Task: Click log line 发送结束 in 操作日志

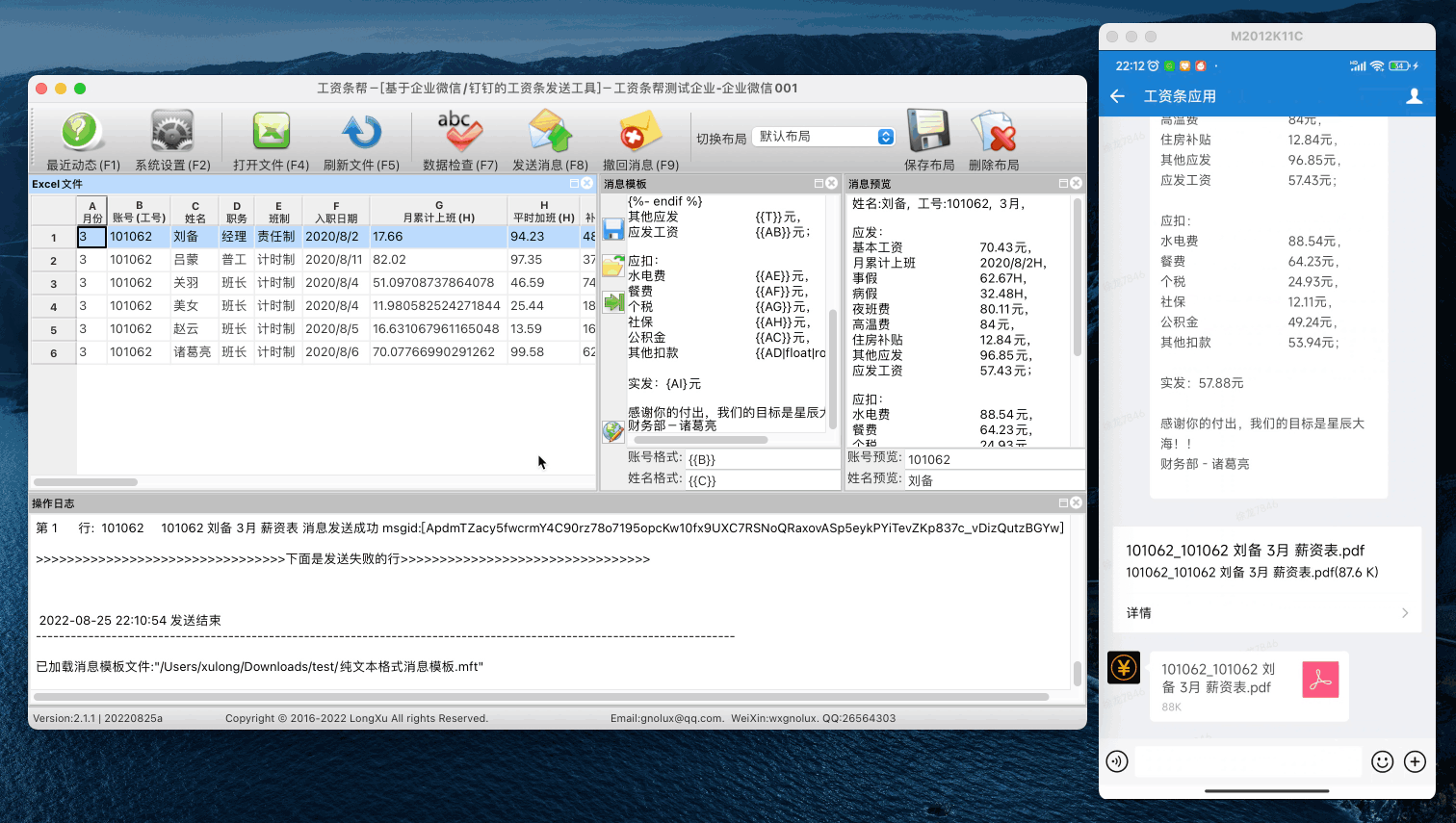Action: (130, 621)
